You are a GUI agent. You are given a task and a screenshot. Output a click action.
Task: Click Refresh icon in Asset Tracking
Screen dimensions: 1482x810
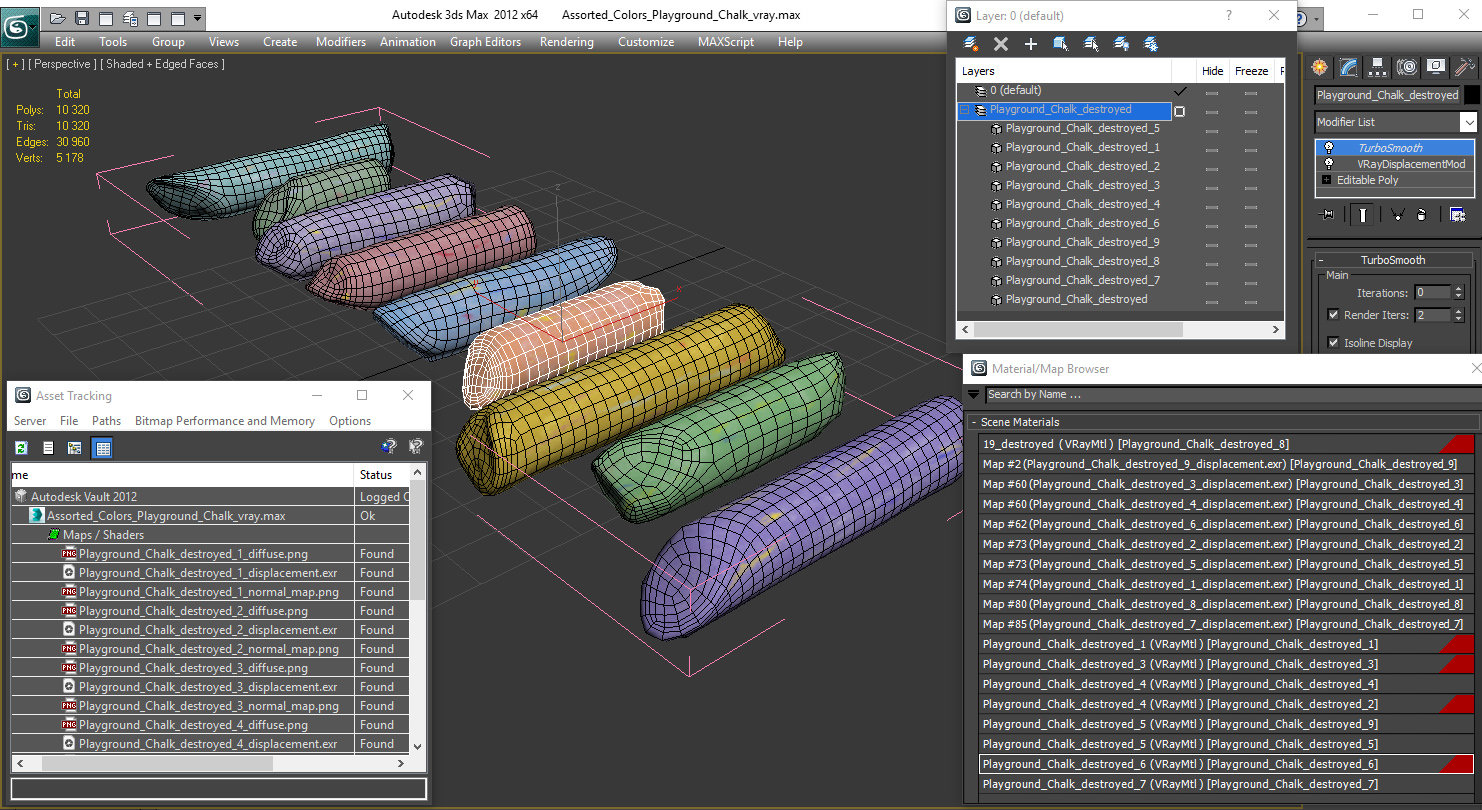pyautogui.click(x=20, y=448)
